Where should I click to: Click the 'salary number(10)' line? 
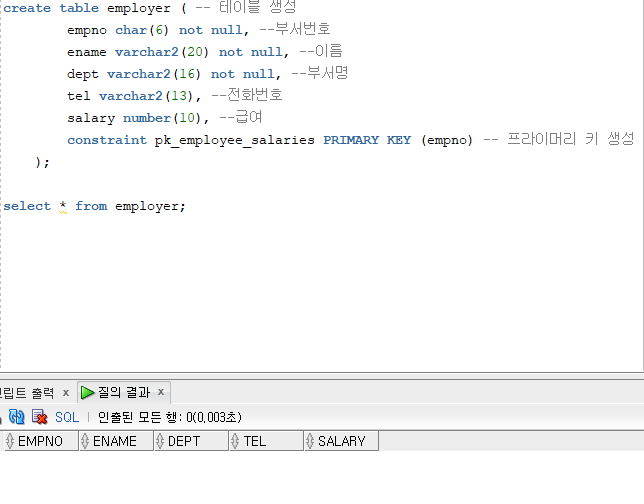point(164,118)
